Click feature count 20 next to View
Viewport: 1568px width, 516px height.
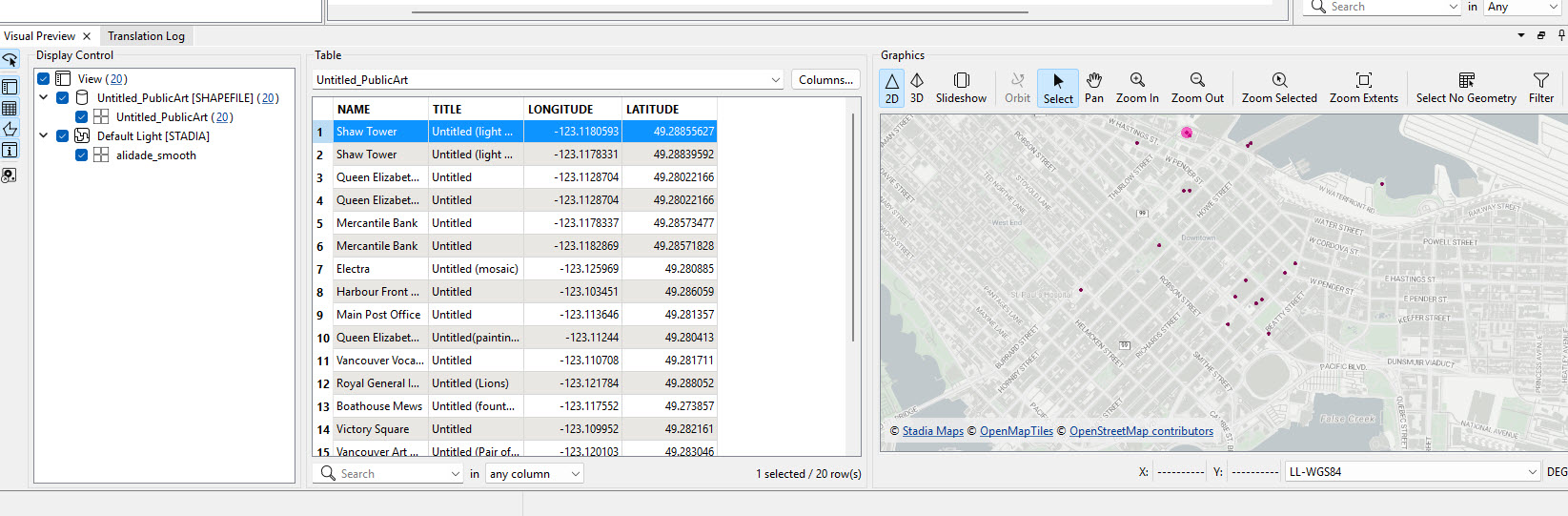116,79
